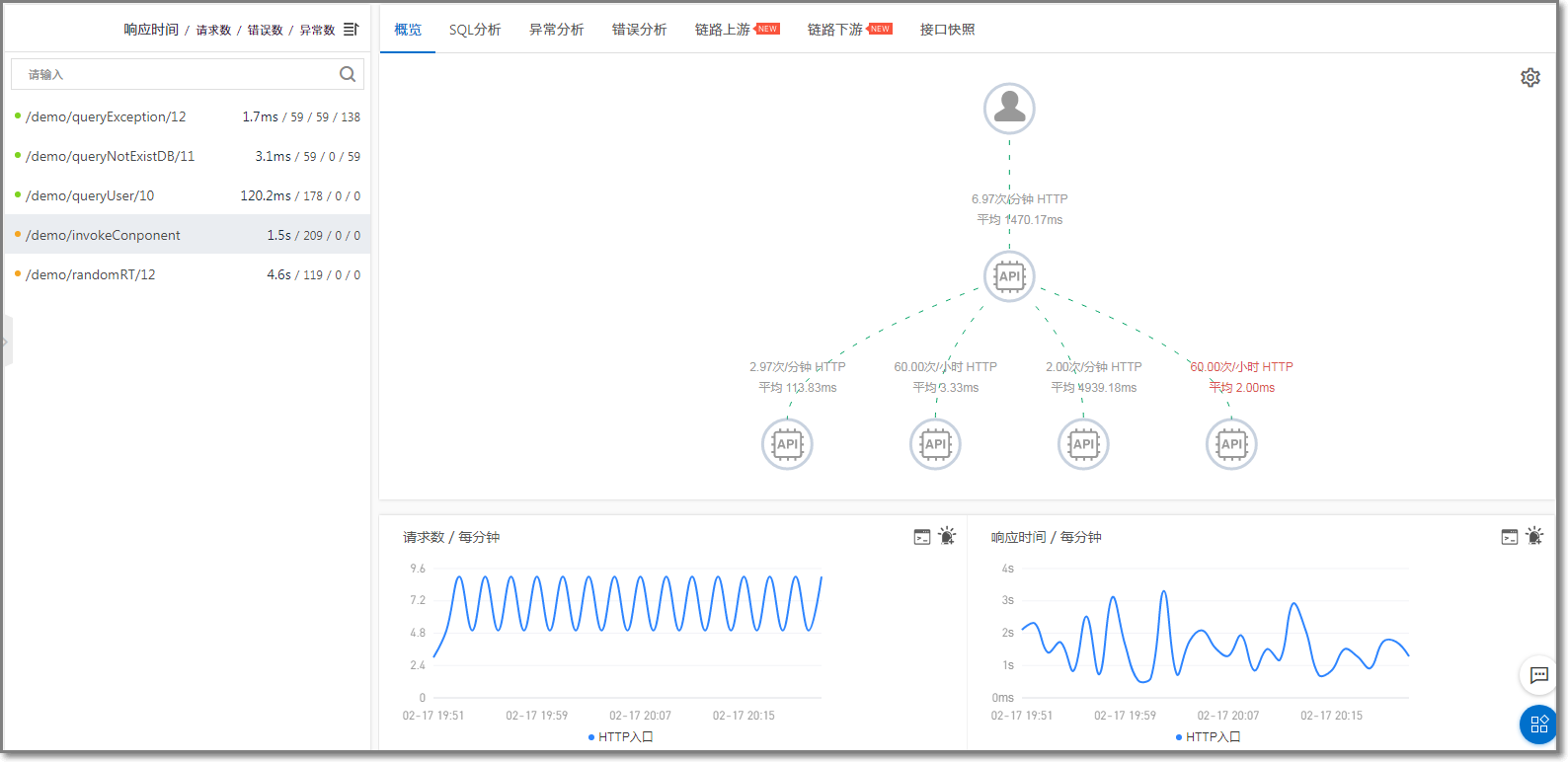This screenshot has height=762, width=1568.
Task: Click 响应时间 / 每分钟 chart title
Action: coord(1047,537)
